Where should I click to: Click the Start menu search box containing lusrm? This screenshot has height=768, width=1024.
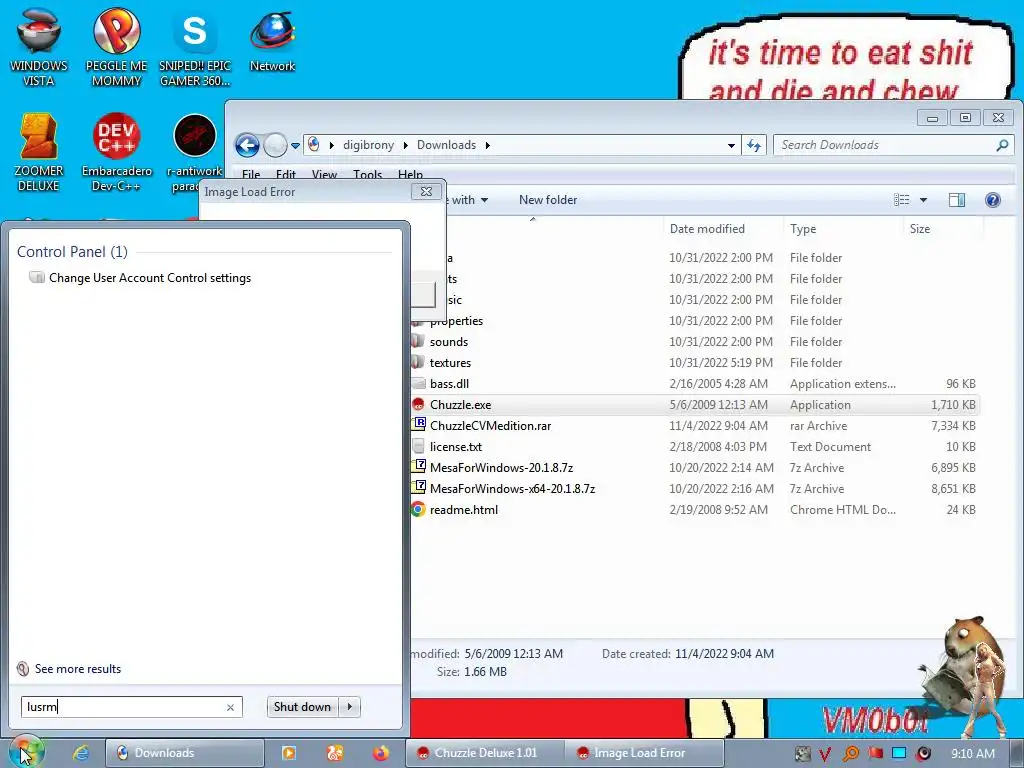(x=131, y=707)
